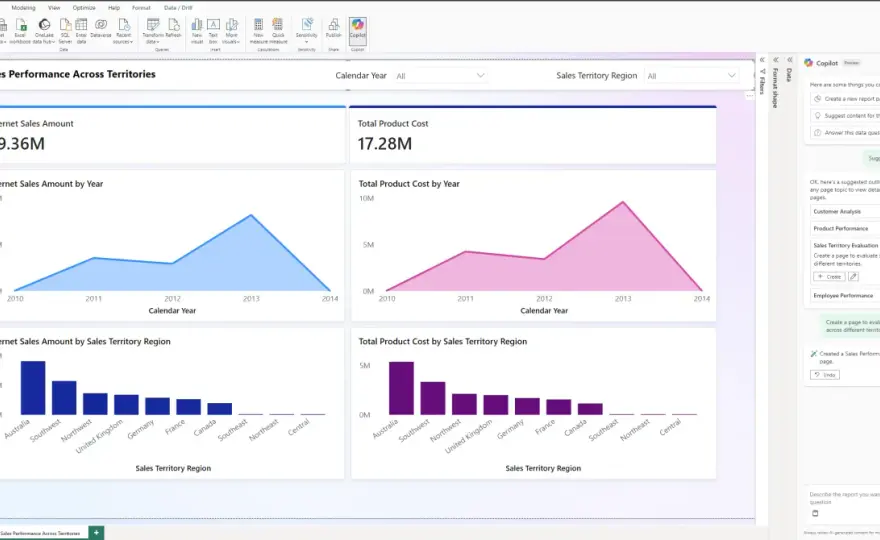Viewport: 880px width, 540px height.
Task: Click the Copilot prompt input field
Action: point(844,498)
